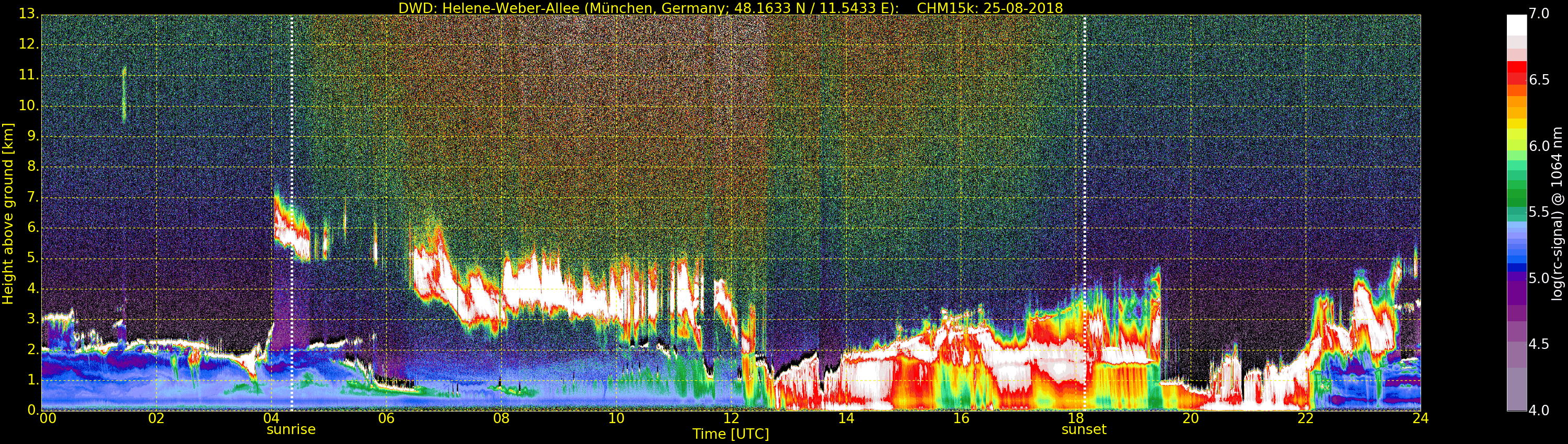This screenshot has height=444, width=1568.
Task: Click the 'Time [UTC]' axis label
Action: click(731, 434)
